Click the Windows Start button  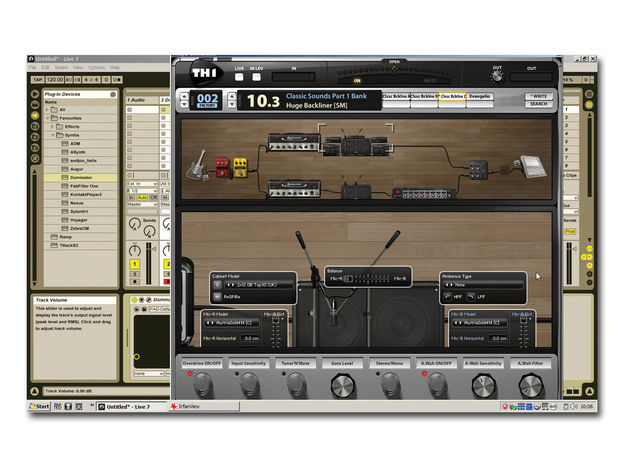39,406
